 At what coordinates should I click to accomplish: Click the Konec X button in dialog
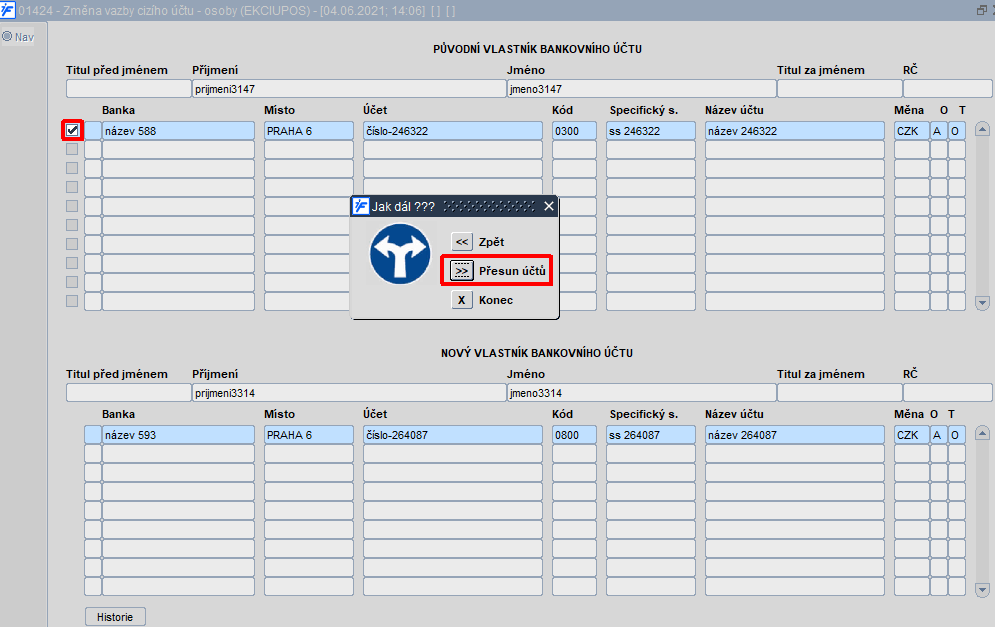click(461, 300)
